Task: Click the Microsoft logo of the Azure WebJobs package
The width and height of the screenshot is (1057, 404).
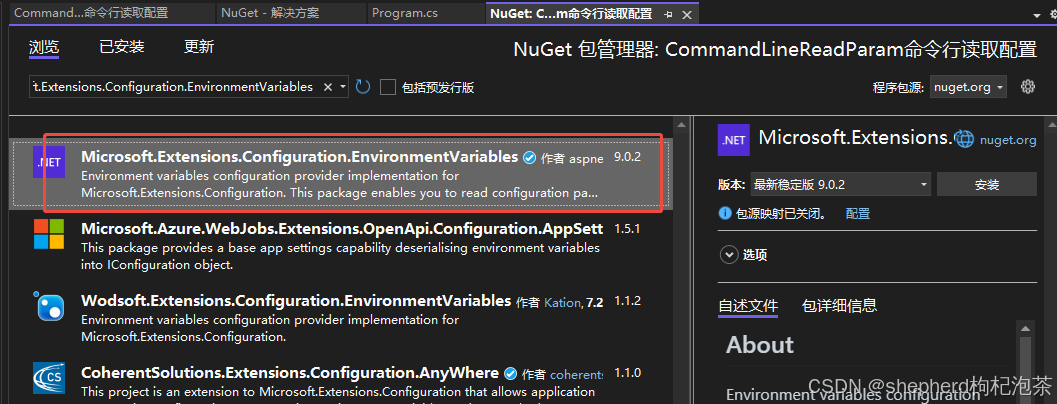Action: [x=49, y=233]
